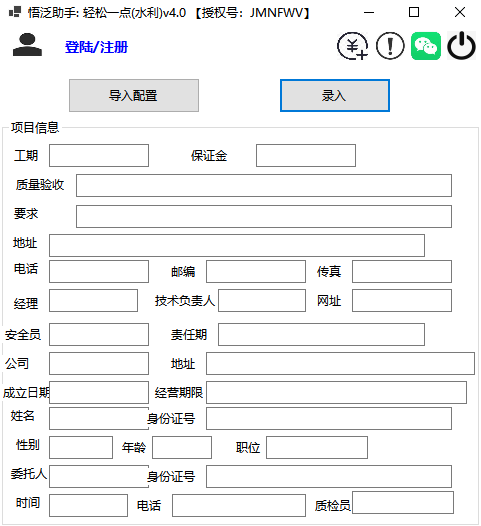Click into the 质量验收 field
481x526 pixels.
click(264, 186)
